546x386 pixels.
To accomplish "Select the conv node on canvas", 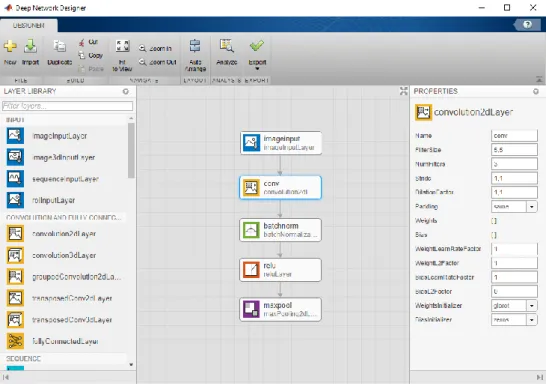I will [281, 188].
